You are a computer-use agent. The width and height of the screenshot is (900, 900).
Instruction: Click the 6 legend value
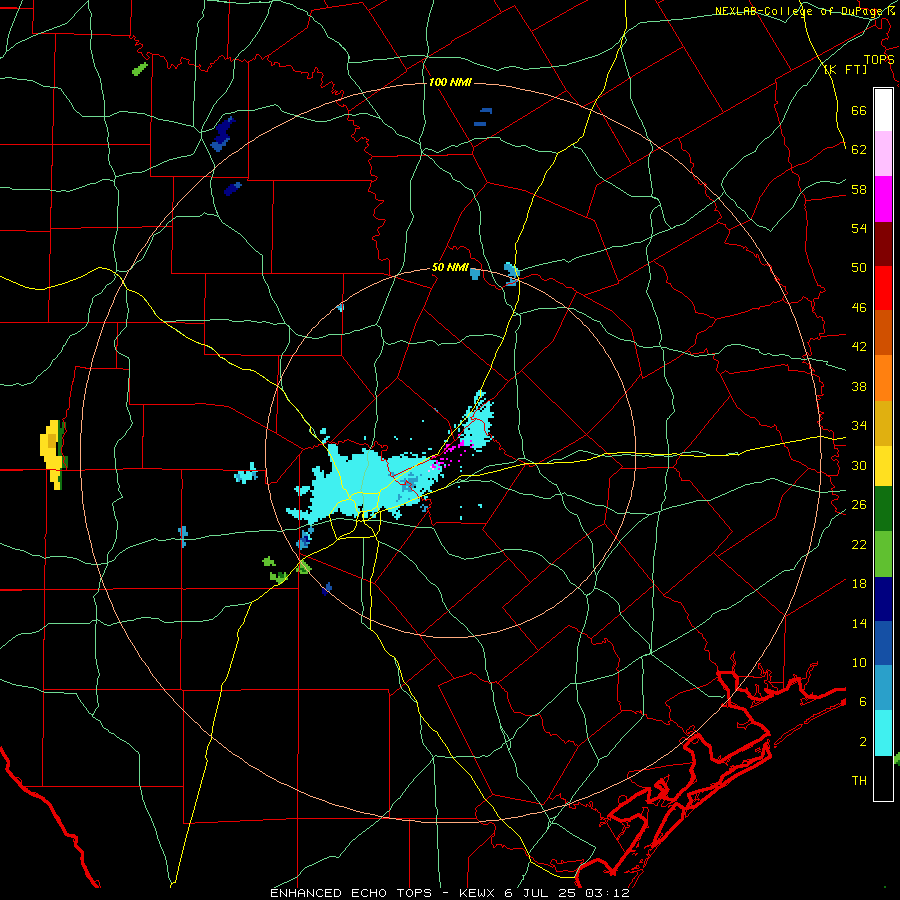pos(863,702)
